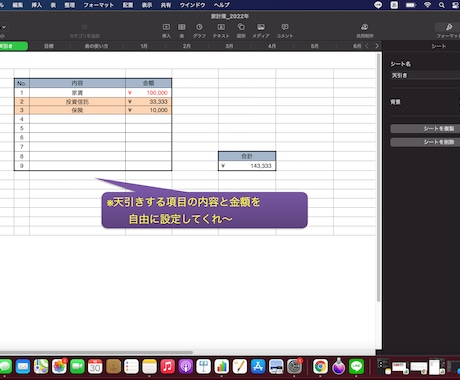Open Maps from the Dock

(x=41, y=367)
